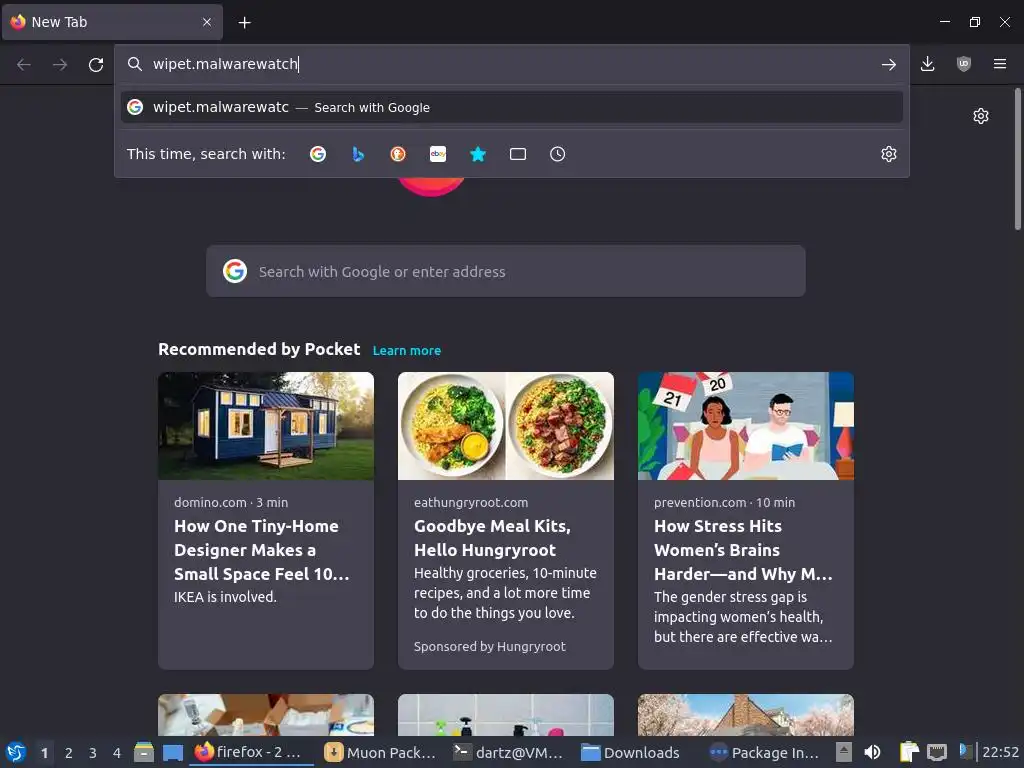Switch to the dartz@VM terminal taskbar window
1024x768 pixels.
tap(509, 752)
